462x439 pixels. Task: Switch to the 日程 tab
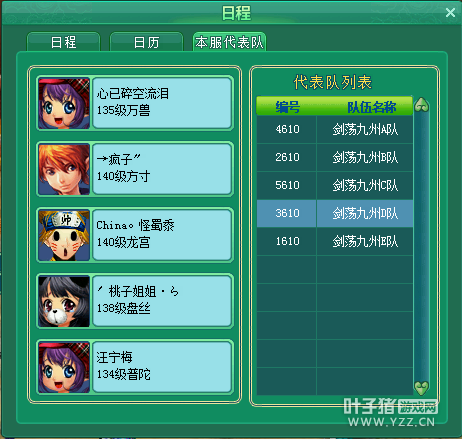click(x=63, y=42)
